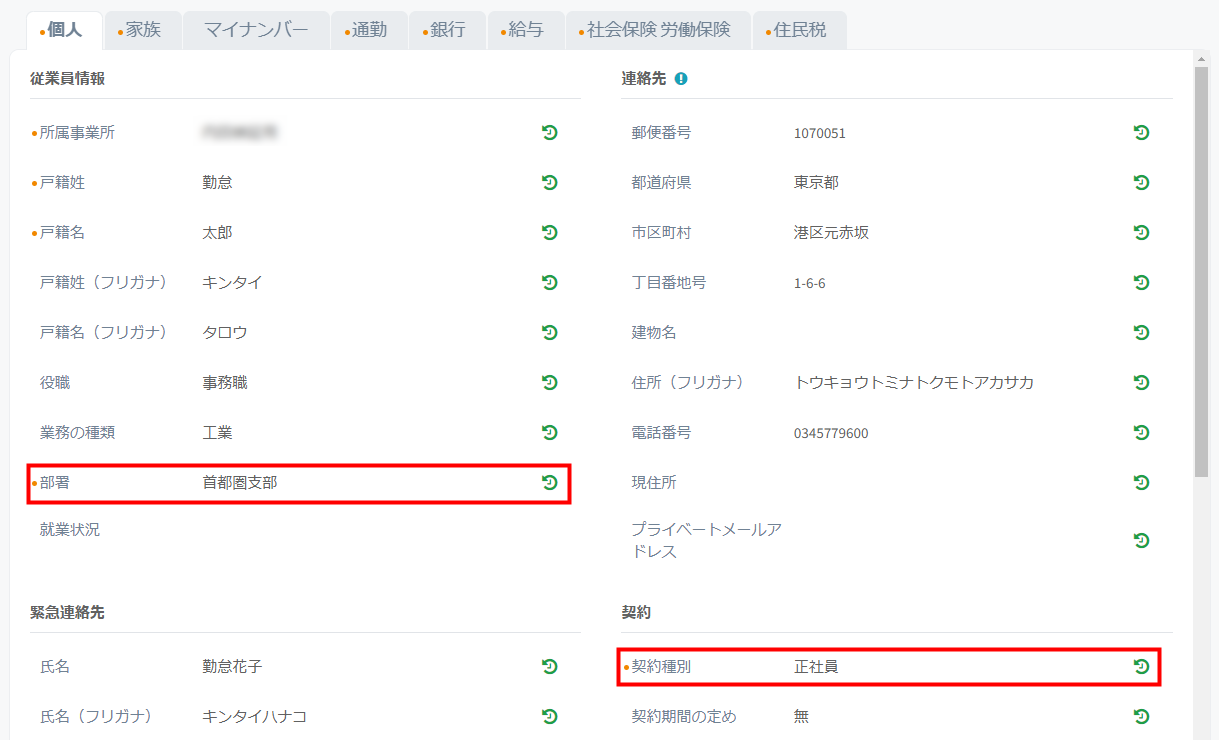Click history icon next to トウキョウトミナトクモトアカサカ
Screen dimensions: 1219x740
tap(1141, 382)
